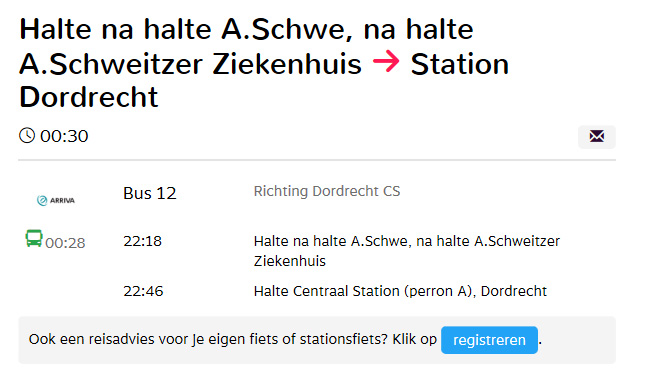Screen dimensions: 646x377
Task: Click the pink arrow in the heading
Action: point(386,62)
